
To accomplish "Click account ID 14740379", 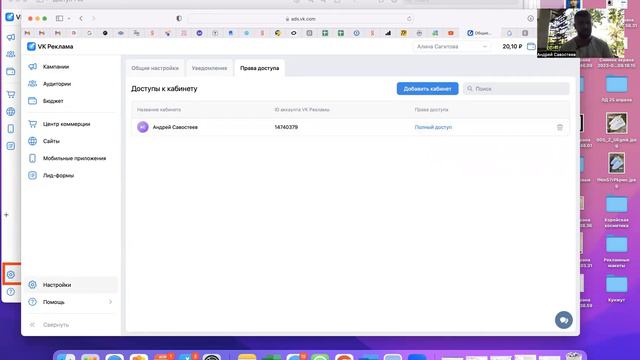I will pos(286,127).
